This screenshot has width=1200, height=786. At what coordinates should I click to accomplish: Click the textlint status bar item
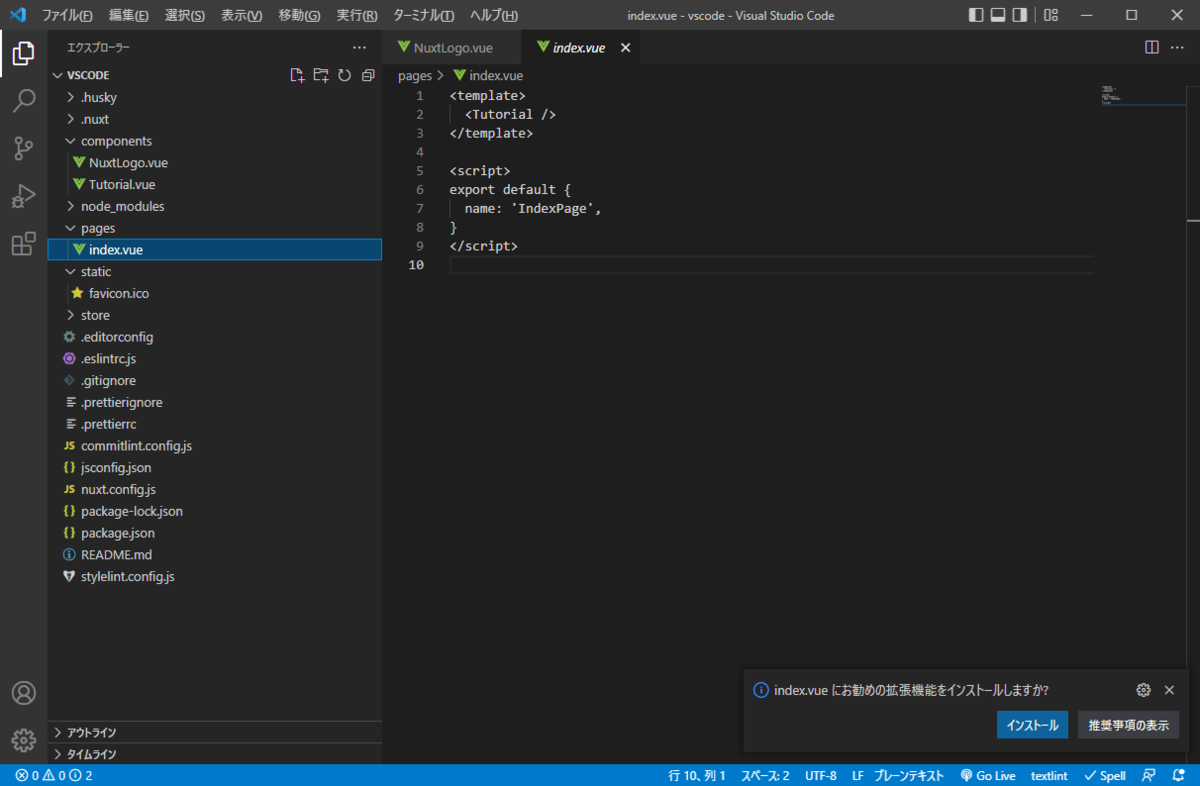pyautogui.click(x=1049, y=775)
